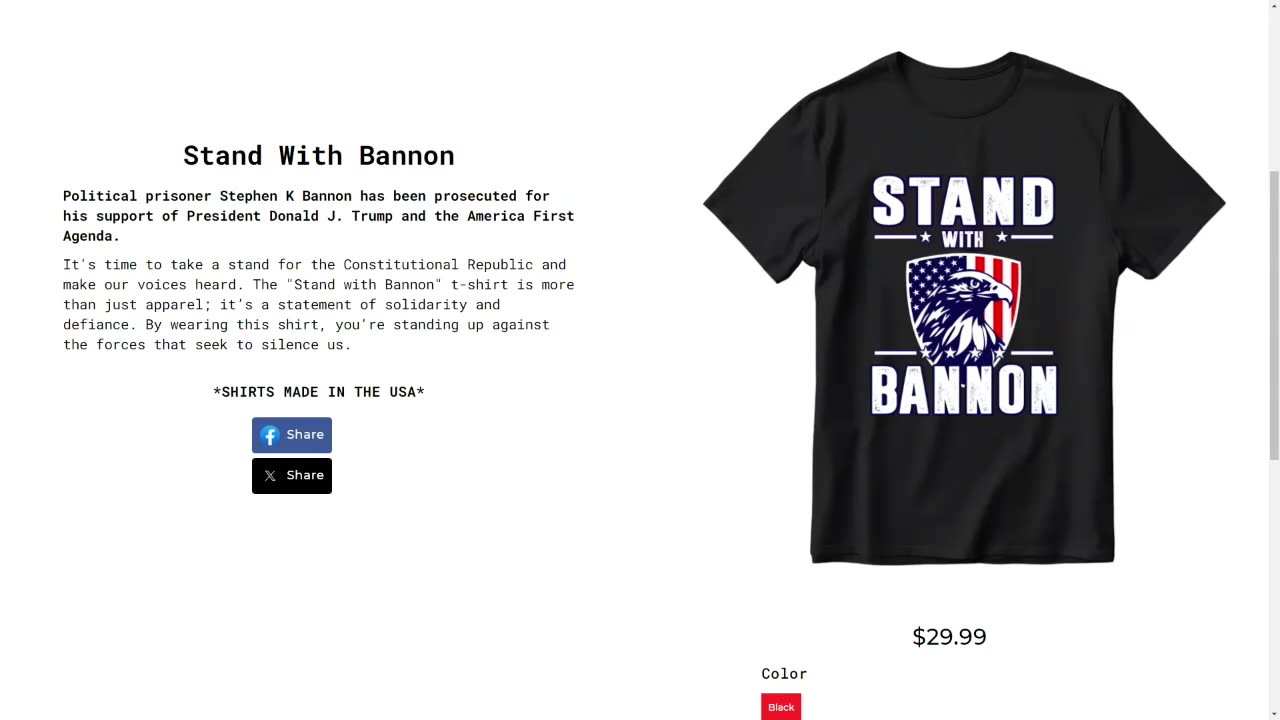Click the "Stand With Bannon" page heading

click(318, 156)
